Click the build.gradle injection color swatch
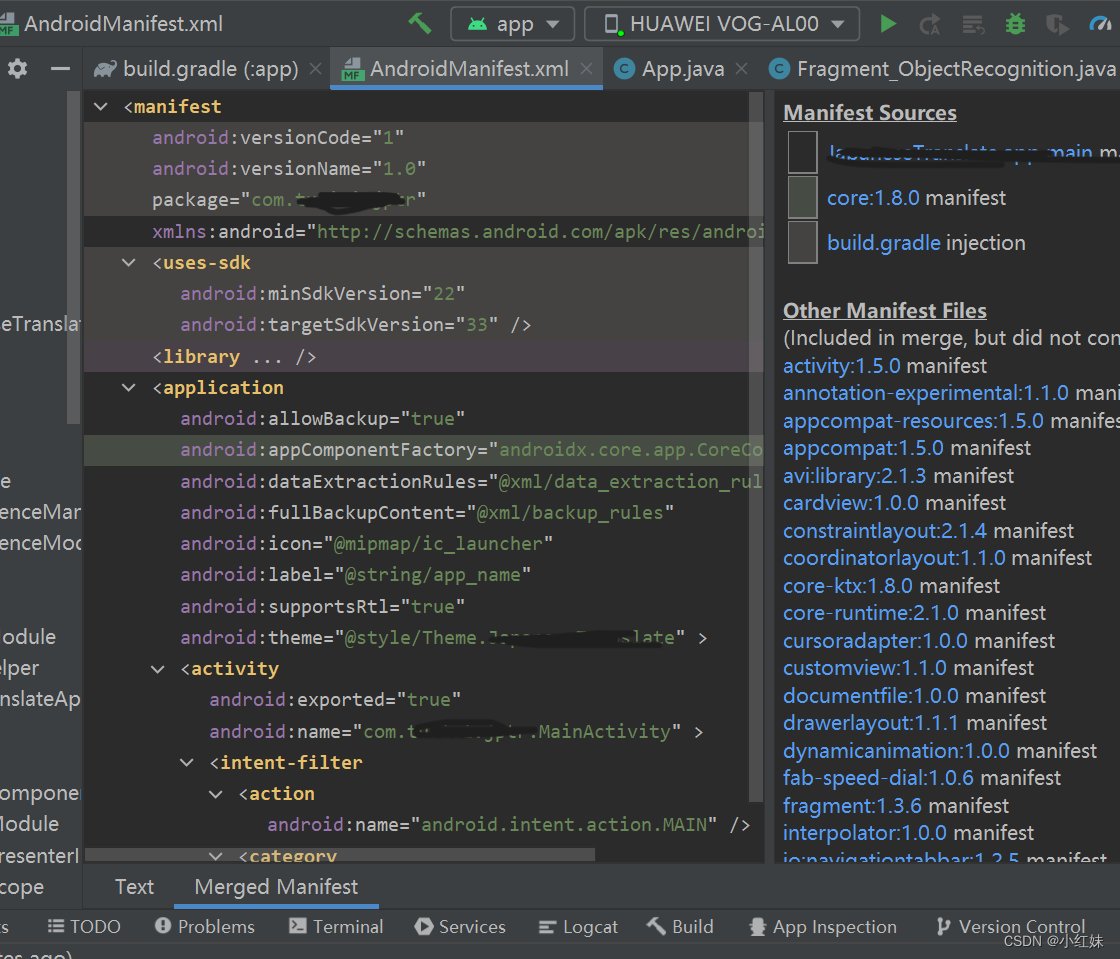 pyautogui.click(x=802, y=242)
